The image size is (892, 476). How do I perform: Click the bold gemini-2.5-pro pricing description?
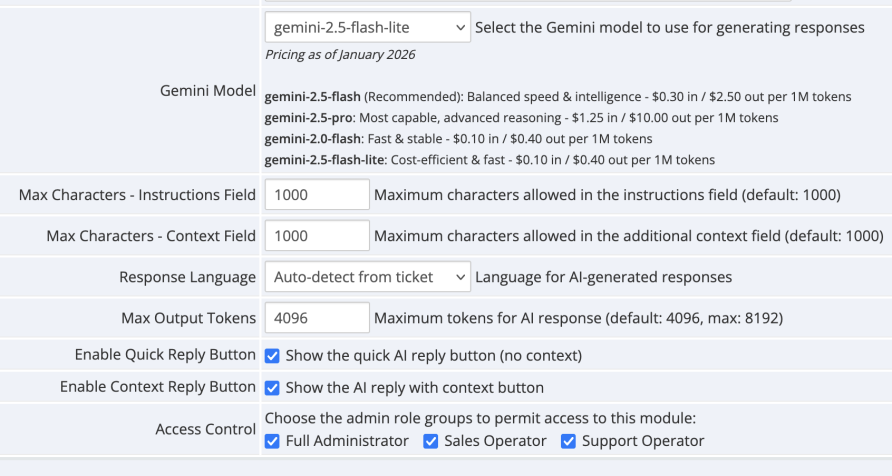tap(521, 118)
